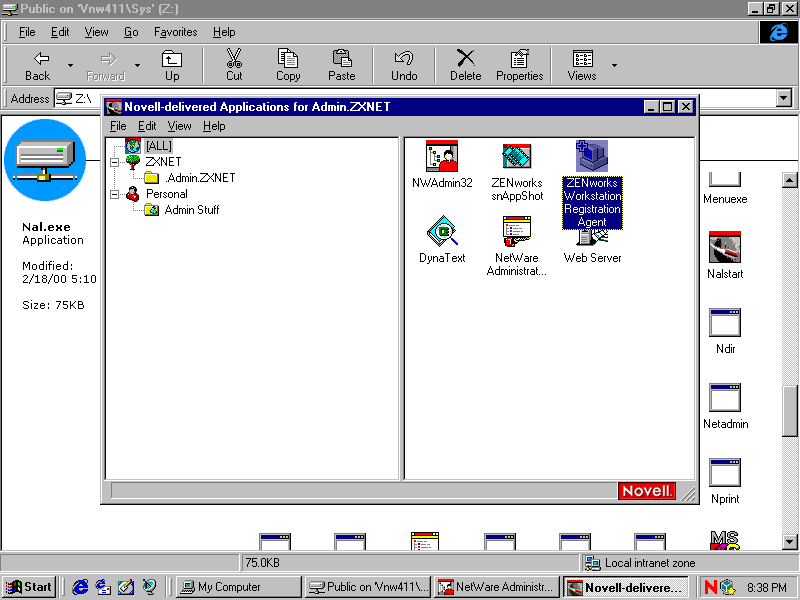Click the Show Desktop quick launch icon
800x600 pixels.
(x=126, y=587)
